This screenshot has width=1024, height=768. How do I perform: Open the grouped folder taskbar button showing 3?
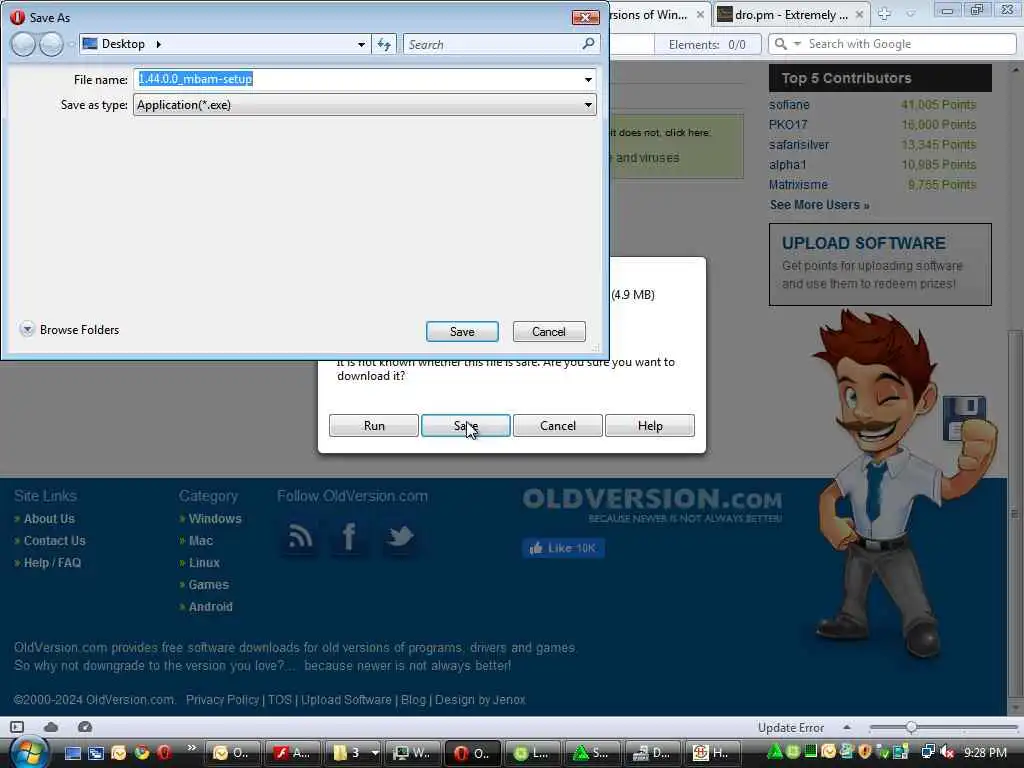(354, 753)
